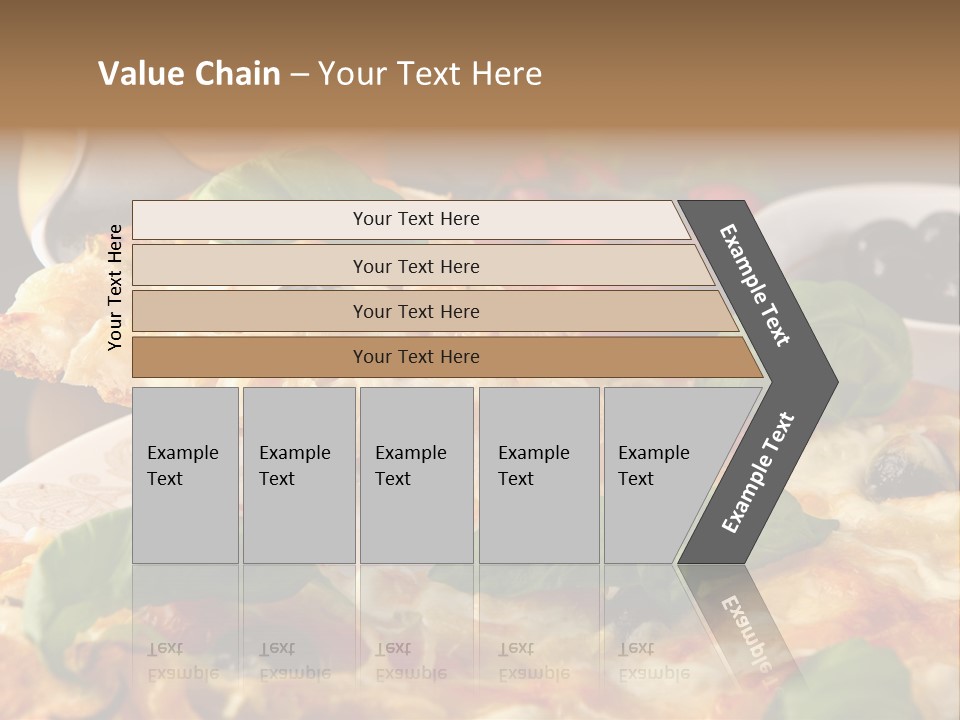Select the first gray "Example Text" box
Viewport: 960px width, 720px height.
click(185, 475)
